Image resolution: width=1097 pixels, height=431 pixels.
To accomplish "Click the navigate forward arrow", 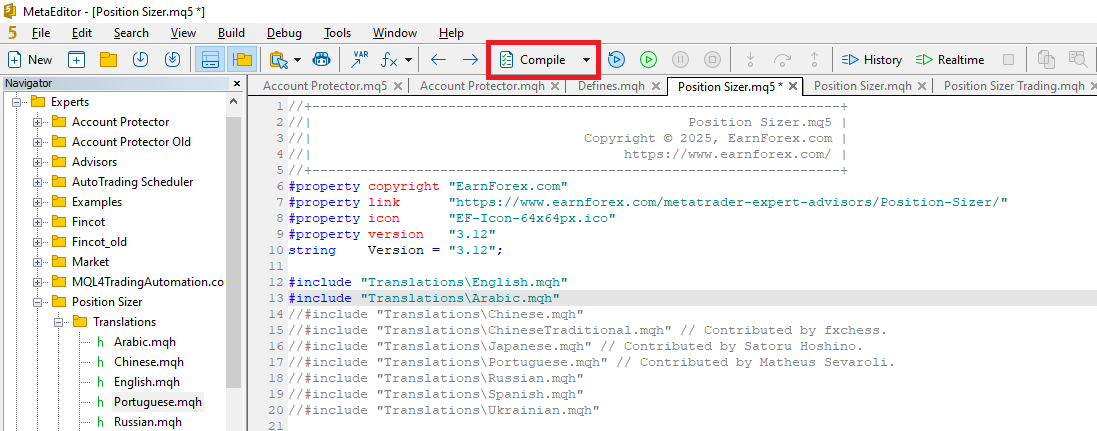I will [x=470, y=60].
